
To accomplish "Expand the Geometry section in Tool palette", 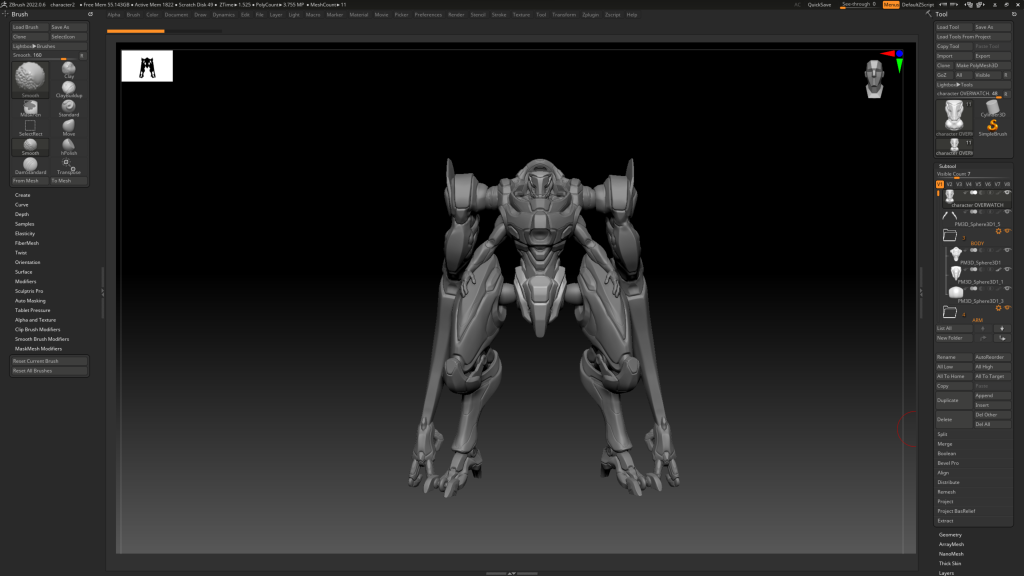I will click(x=950, y=535).
